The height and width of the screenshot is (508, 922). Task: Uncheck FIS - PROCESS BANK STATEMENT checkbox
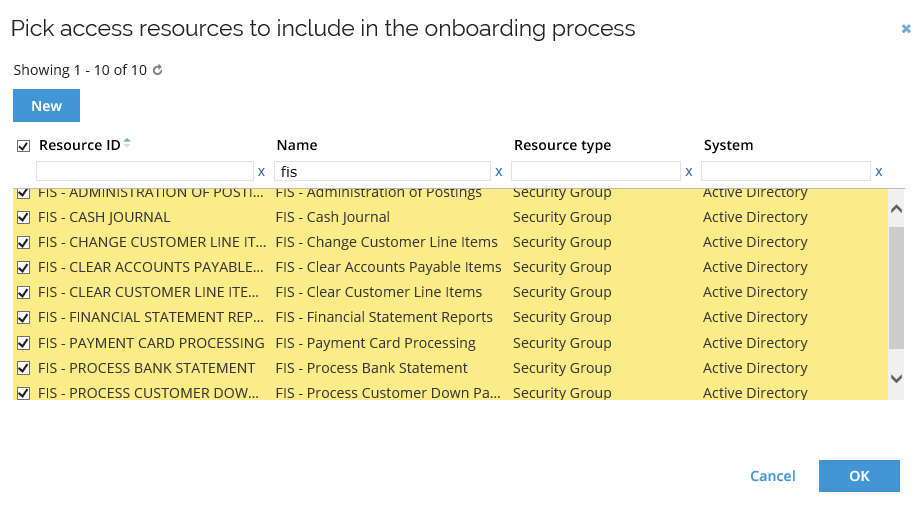coord(23,368)
